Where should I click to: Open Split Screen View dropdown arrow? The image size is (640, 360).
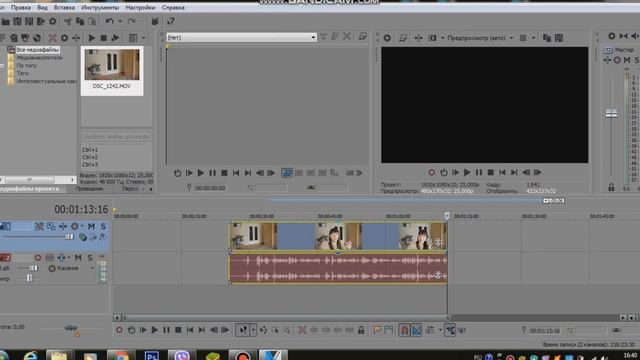pos(442,38)
